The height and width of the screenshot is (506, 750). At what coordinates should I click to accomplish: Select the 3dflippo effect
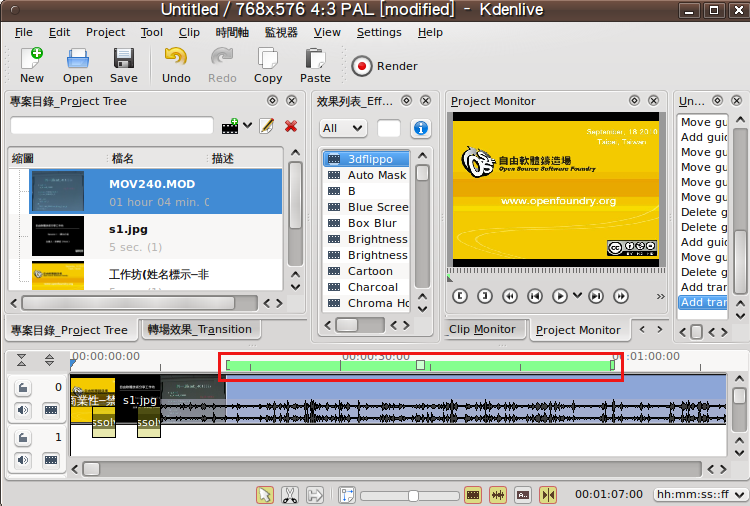pyautogui.click(x=366, y=159)
